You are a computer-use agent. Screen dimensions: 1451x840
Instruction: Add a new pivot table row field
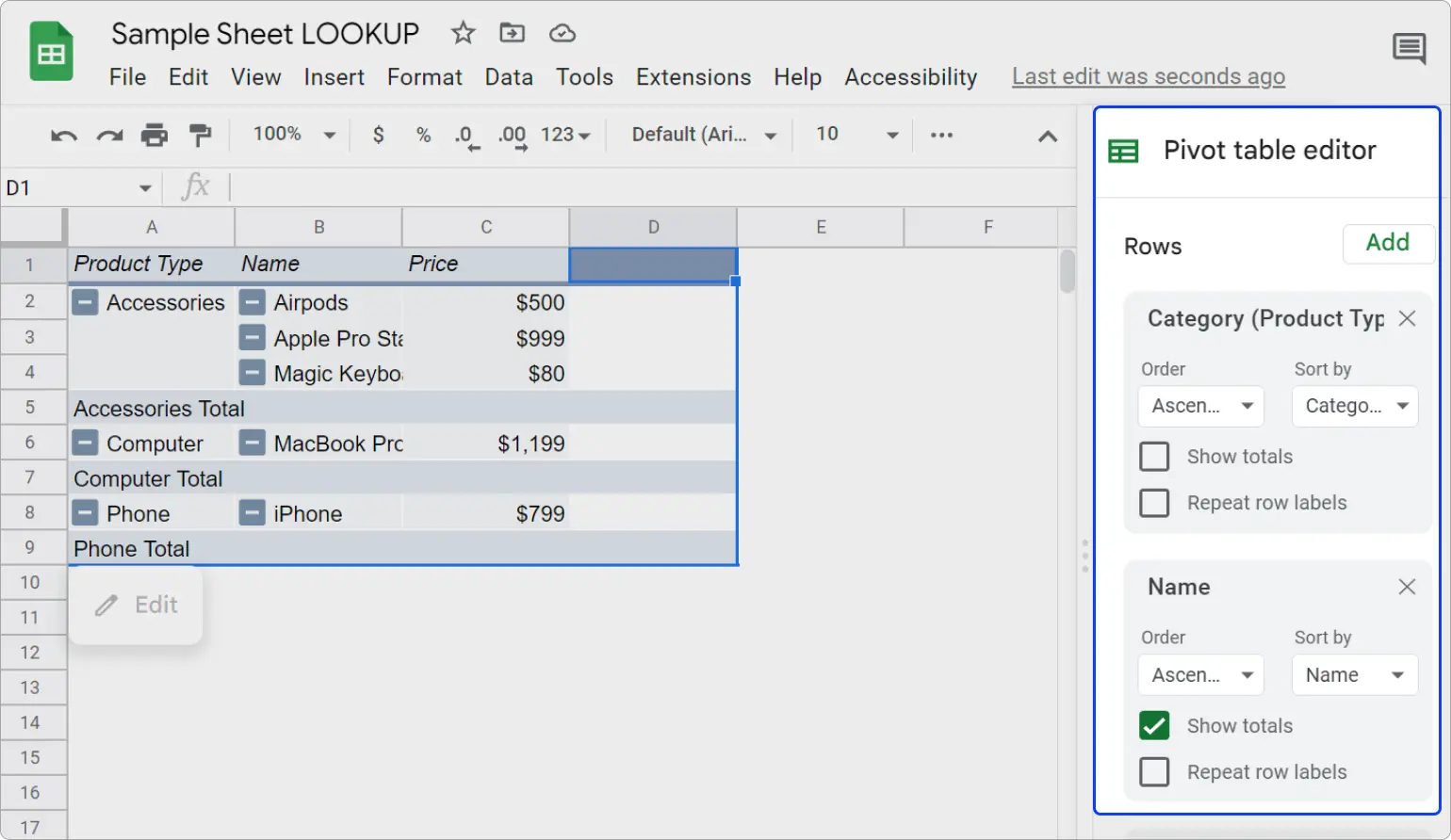pos(1388,243)
